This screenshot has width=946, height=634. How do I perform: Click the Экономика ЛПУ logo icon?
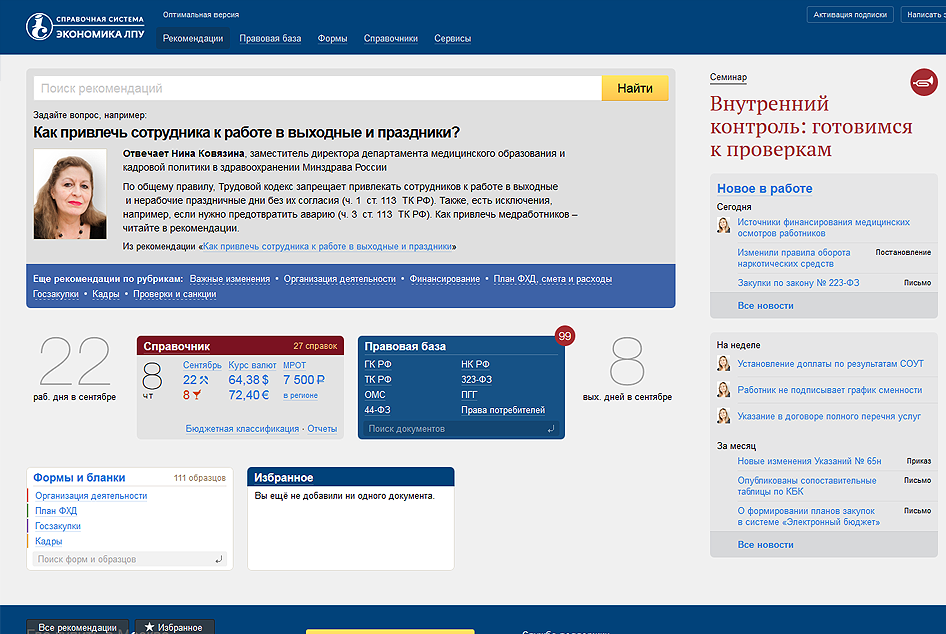coord(40,27)
